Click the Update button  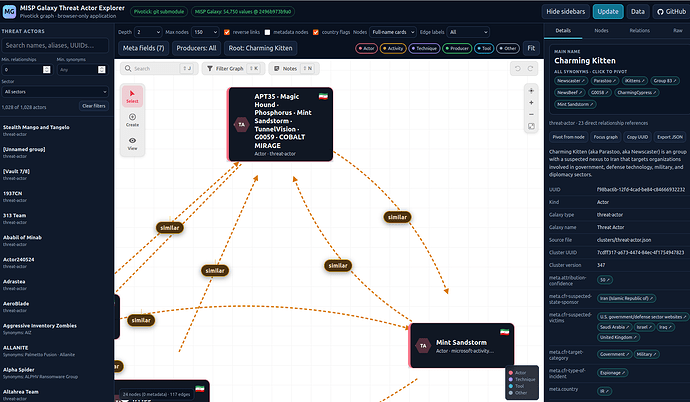click(x=608, y=12)
